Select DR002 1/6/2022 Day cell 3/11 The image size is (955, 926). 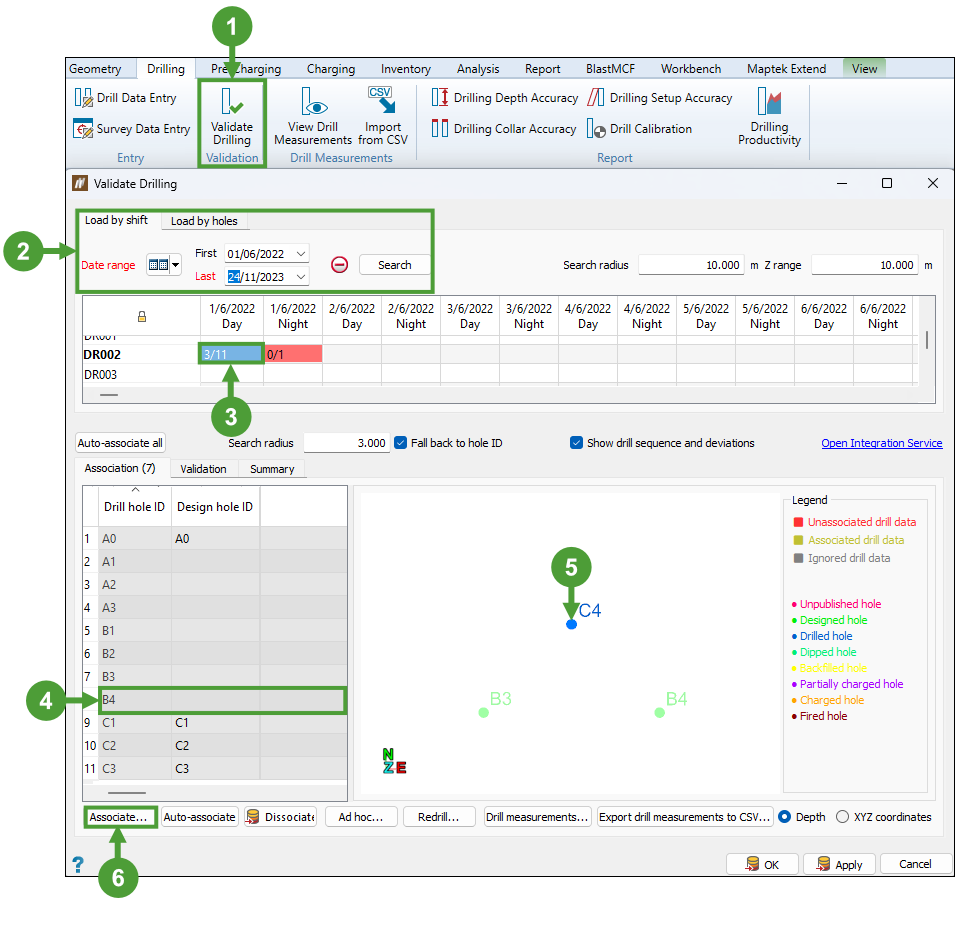point(231,355)
